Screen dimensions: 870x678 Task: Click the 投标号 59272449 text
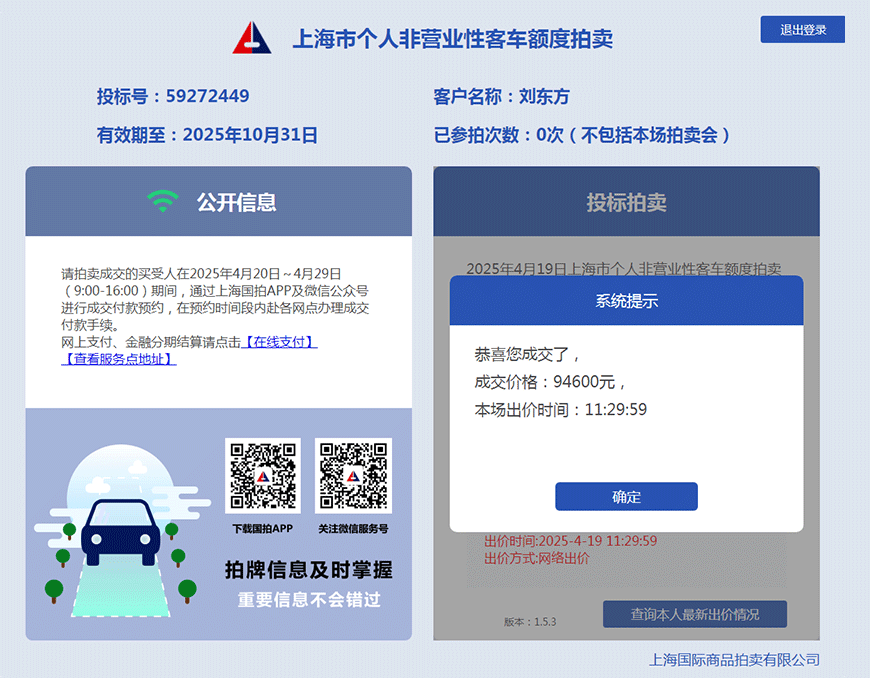173,97
